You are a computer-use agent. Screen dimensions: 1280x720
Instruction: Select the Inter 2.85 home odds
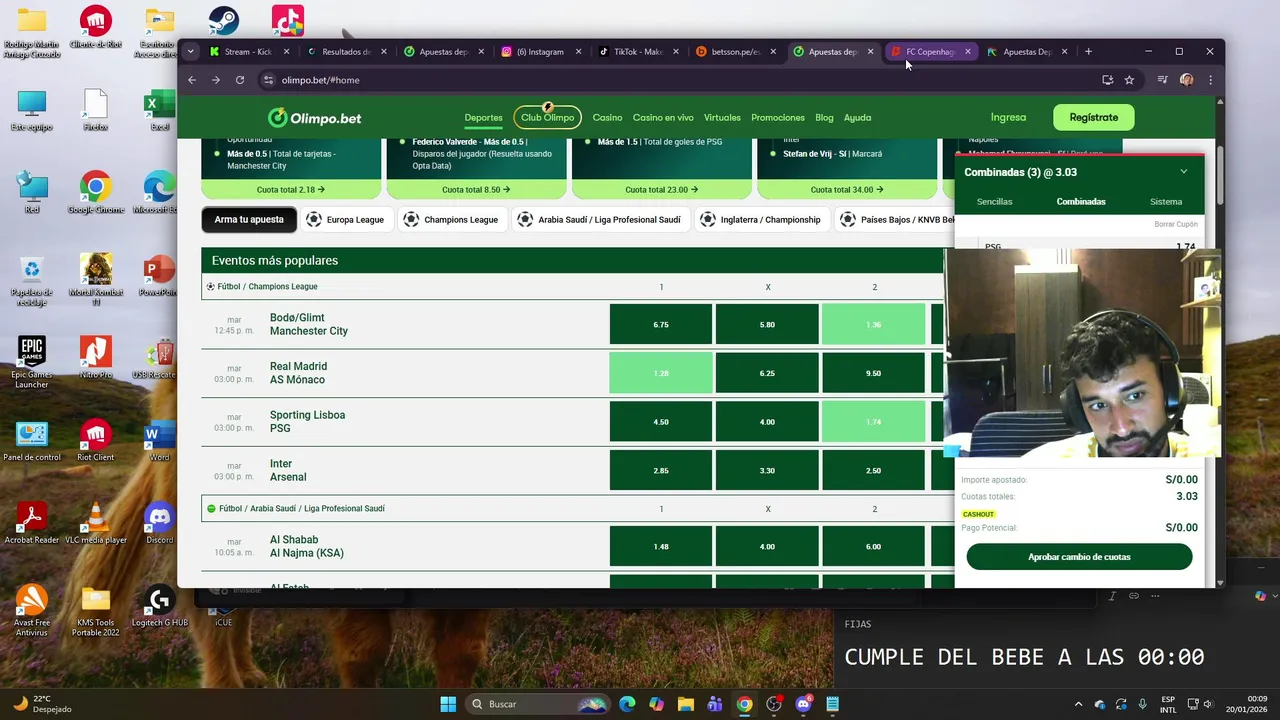661,471
